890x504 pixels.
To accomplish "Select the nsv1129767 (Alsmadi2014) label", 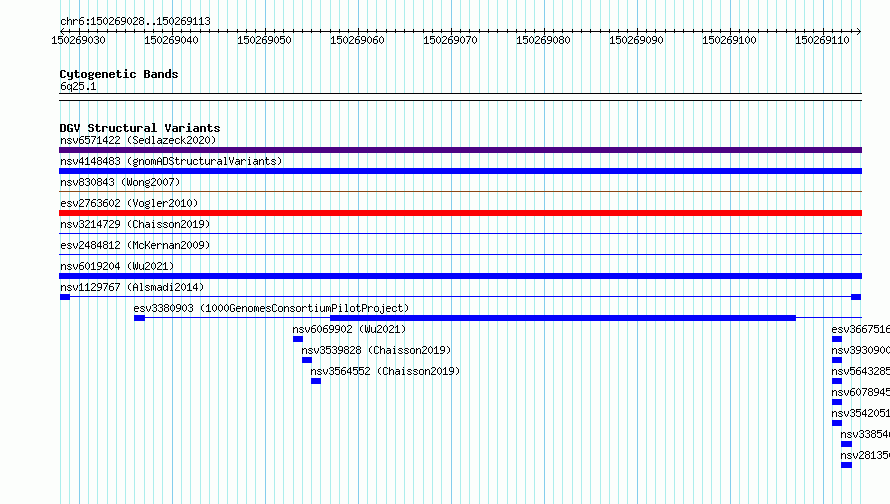I will [132, 287].
